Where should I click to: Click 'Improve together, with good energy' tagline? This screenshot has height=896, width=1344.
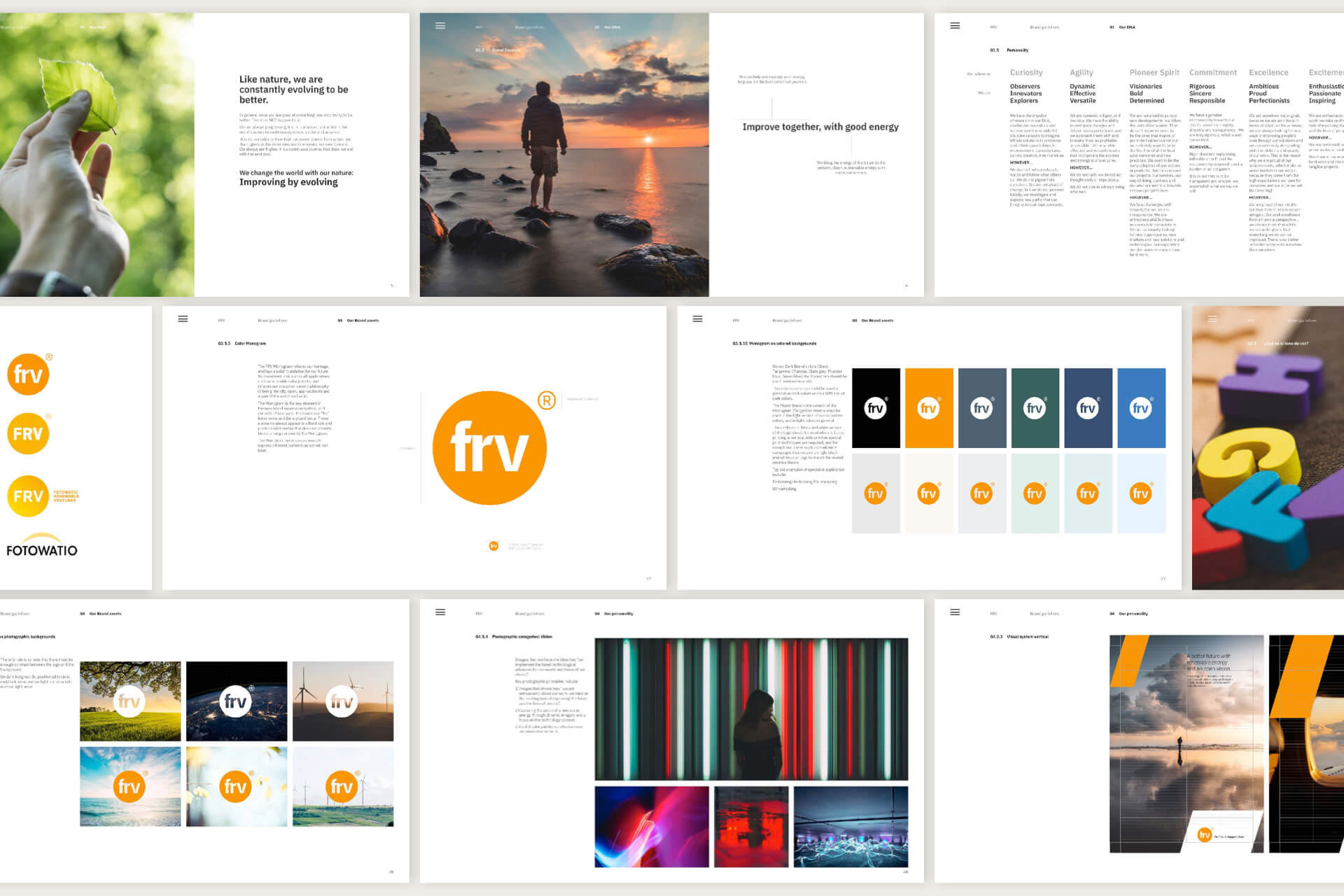point(820,127)
